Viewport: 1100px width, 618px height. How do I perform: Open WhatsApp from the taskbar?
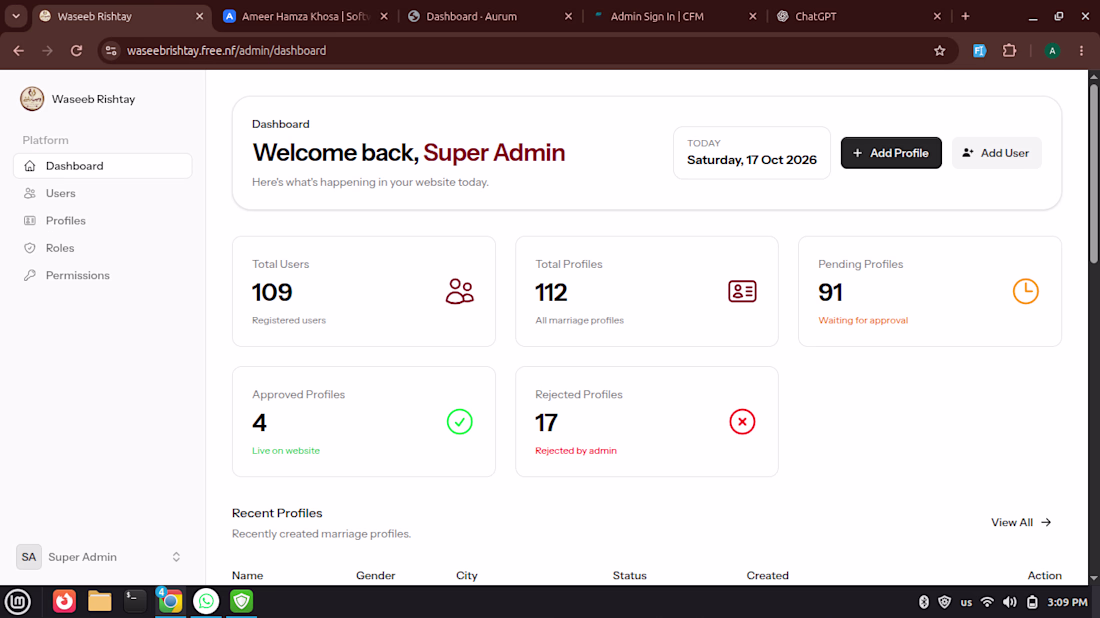click(206, 601)
